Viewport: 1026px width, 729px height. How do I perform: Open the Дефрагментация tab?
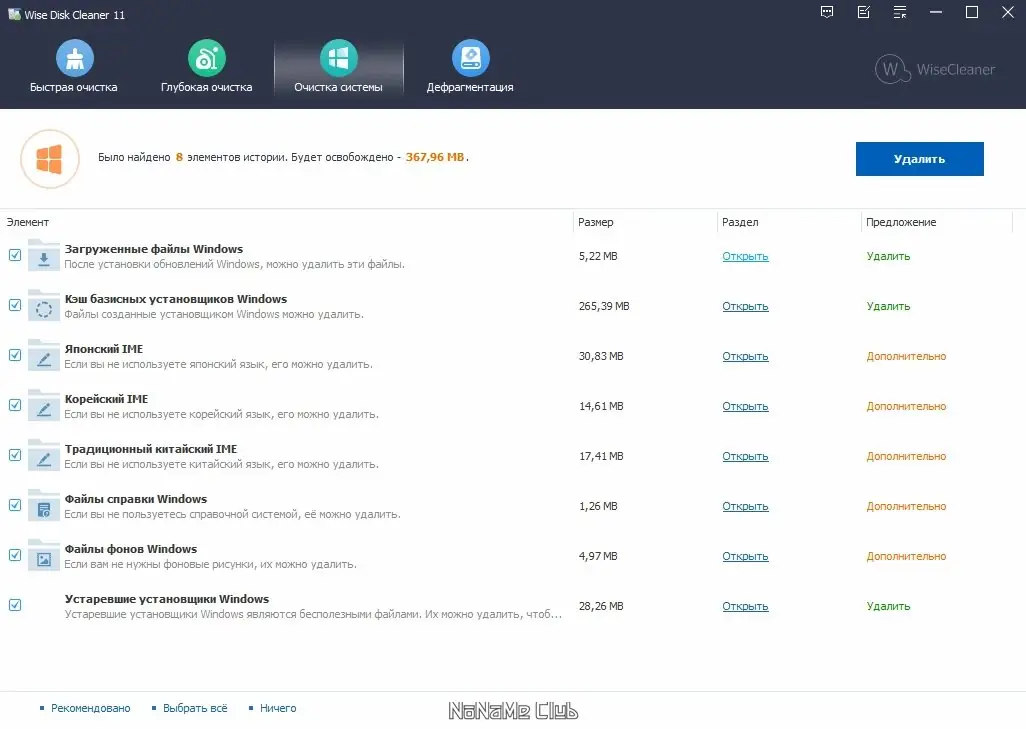[470, 67]
